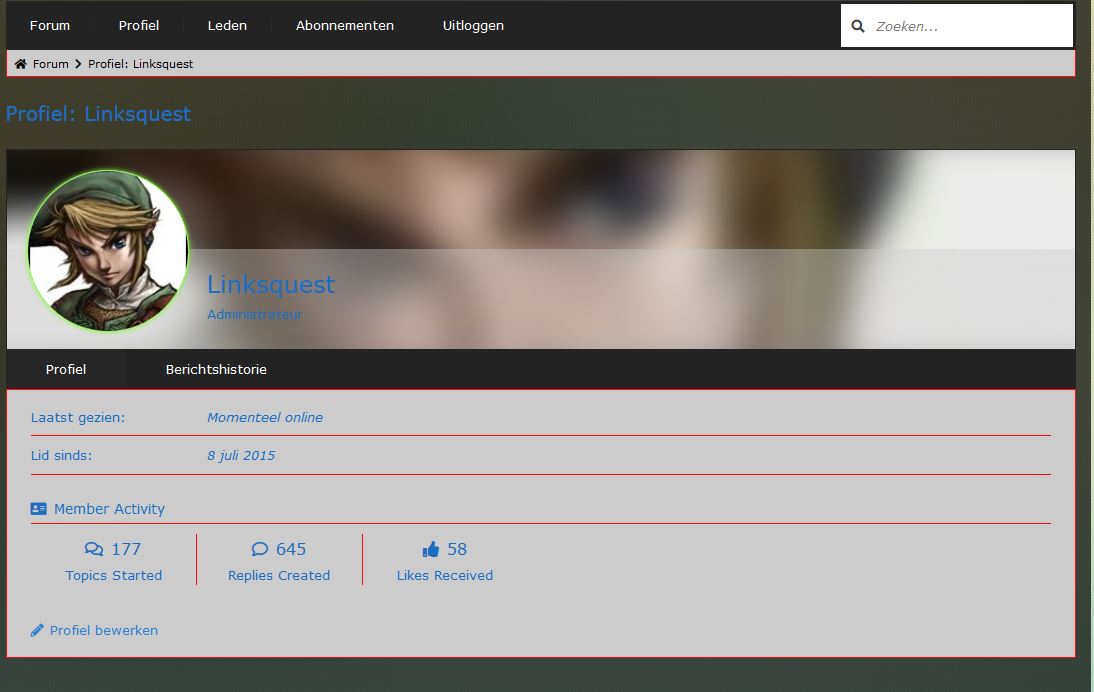Click the Replies Created comment icon

pyautogui.click(x=260, y=549)
